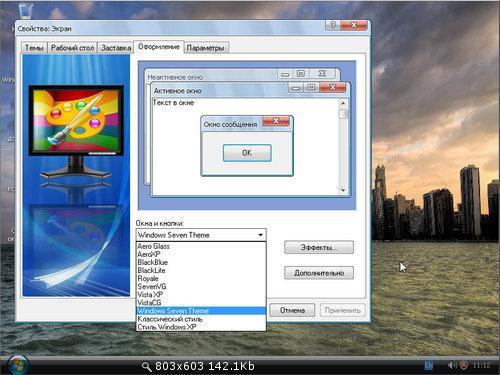Image resolution: width=500 pixels, height=375 pixels.
Task: Click the volume speaker tray icon
Action: (x=452, y=366)
